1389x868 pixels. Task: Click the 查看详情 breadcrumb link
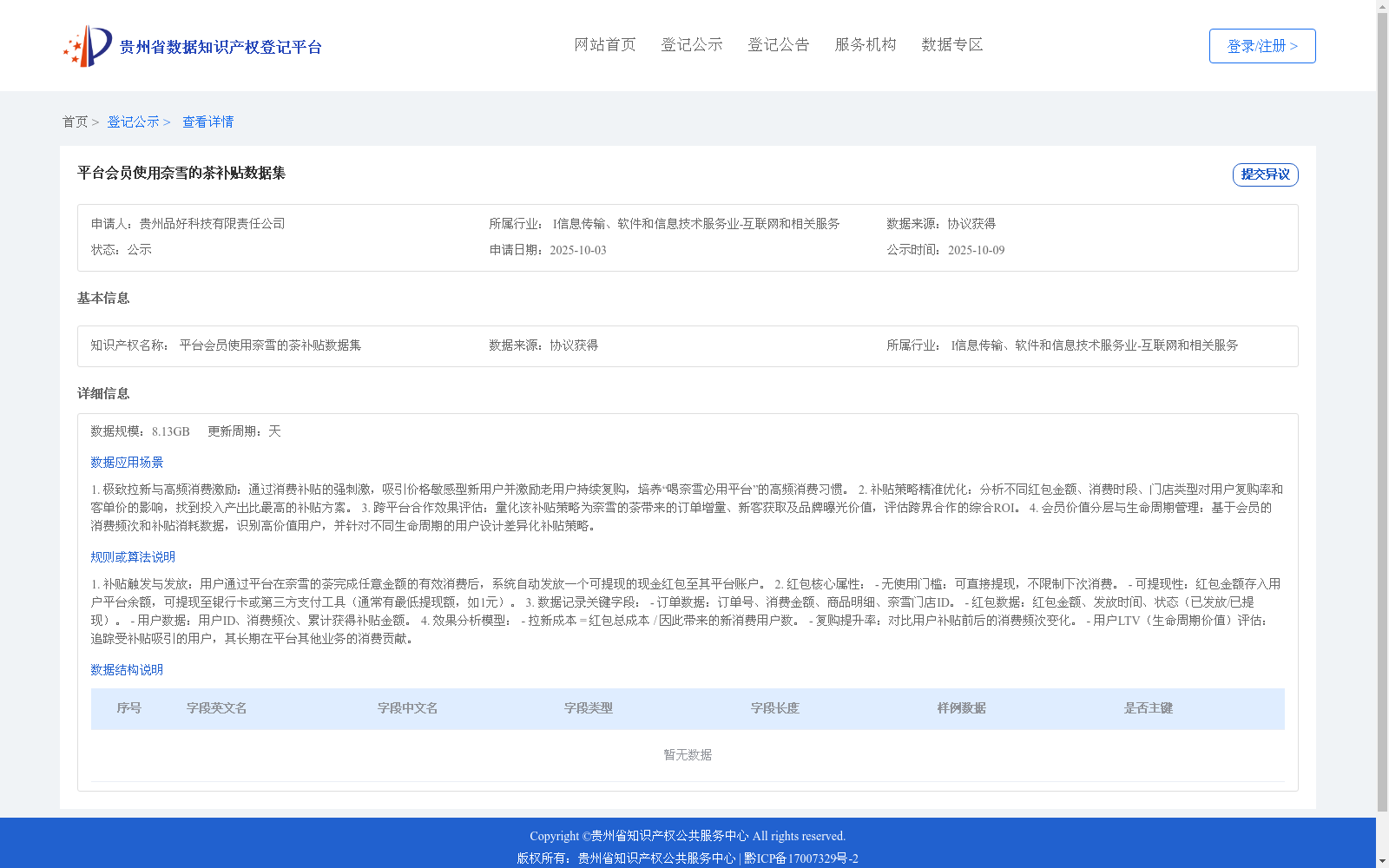pos(208,122)
